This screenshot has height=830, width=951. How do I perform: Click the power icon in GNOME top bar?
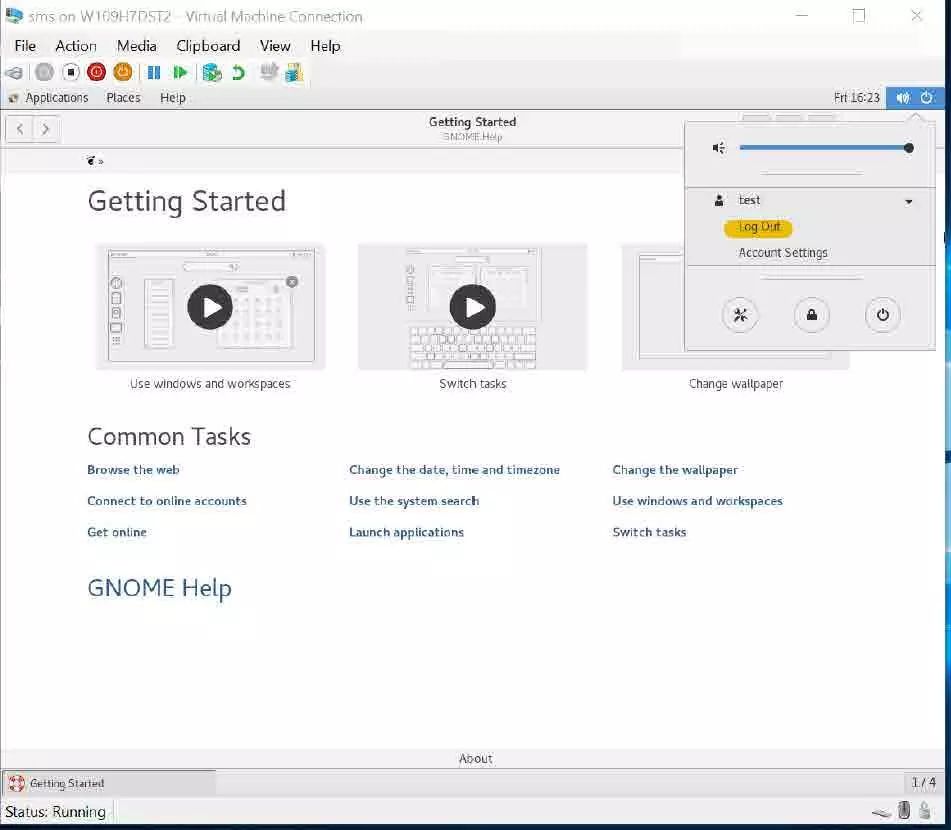point(927,98)
